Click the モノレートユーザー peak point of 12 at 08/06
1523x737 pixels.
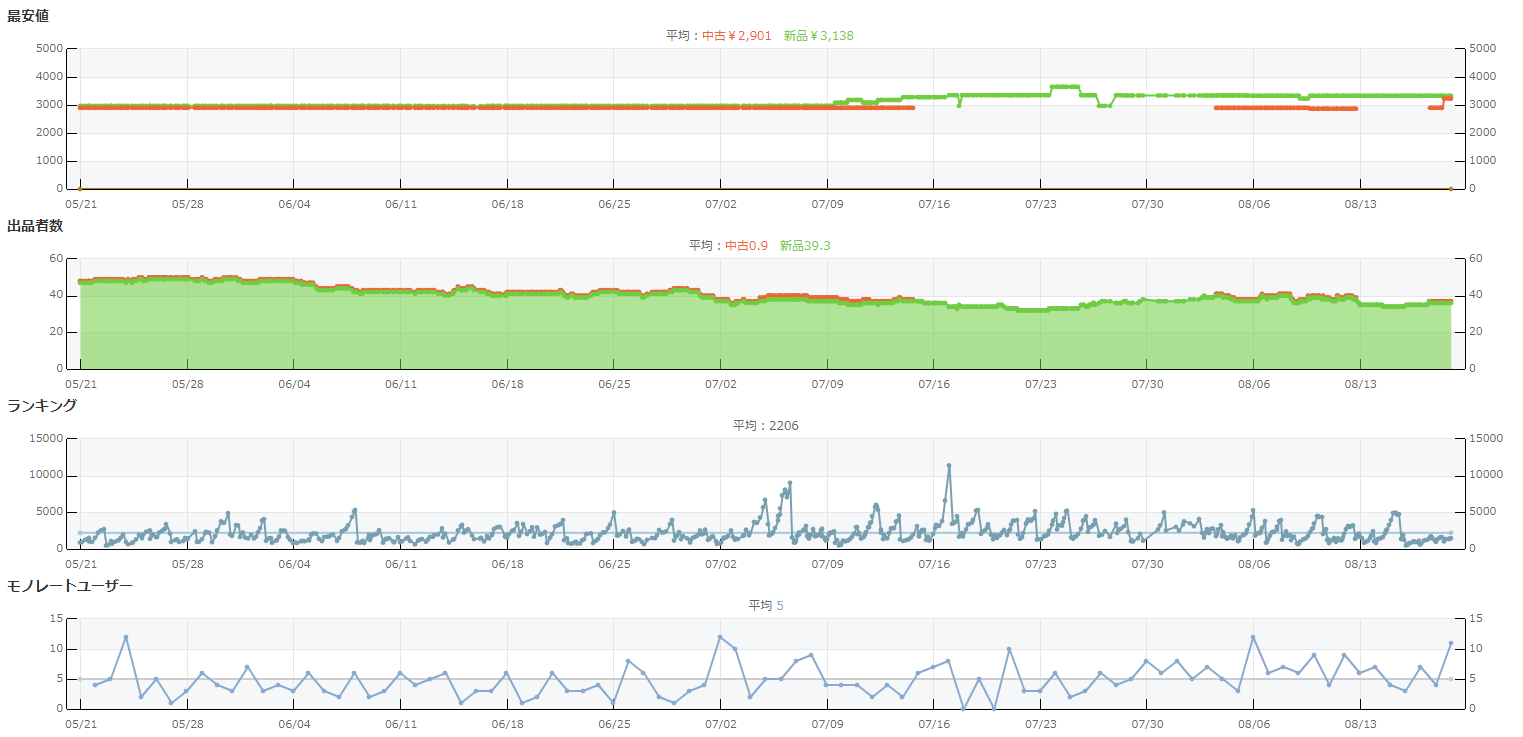(x=1253, y=637)
